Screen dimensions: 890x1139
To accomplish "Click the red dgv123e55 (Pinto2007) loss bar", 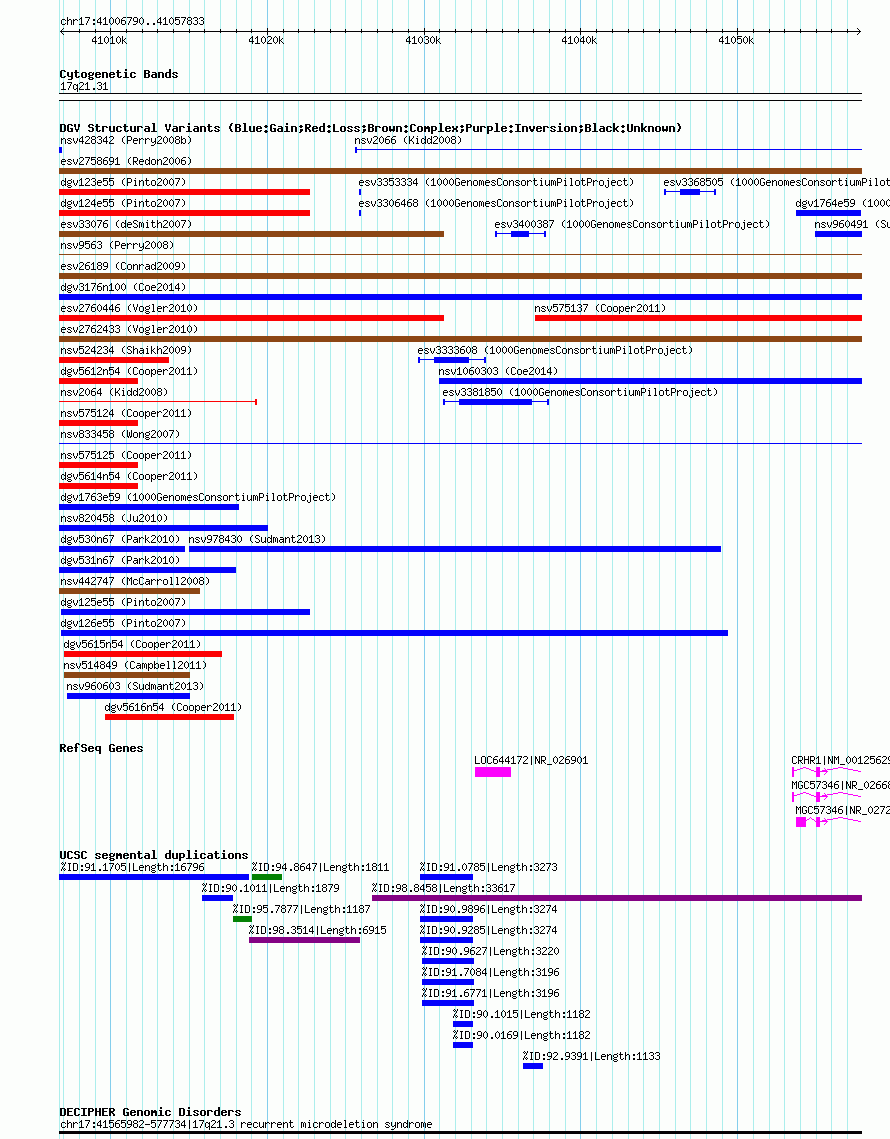I will click(185, 192).
